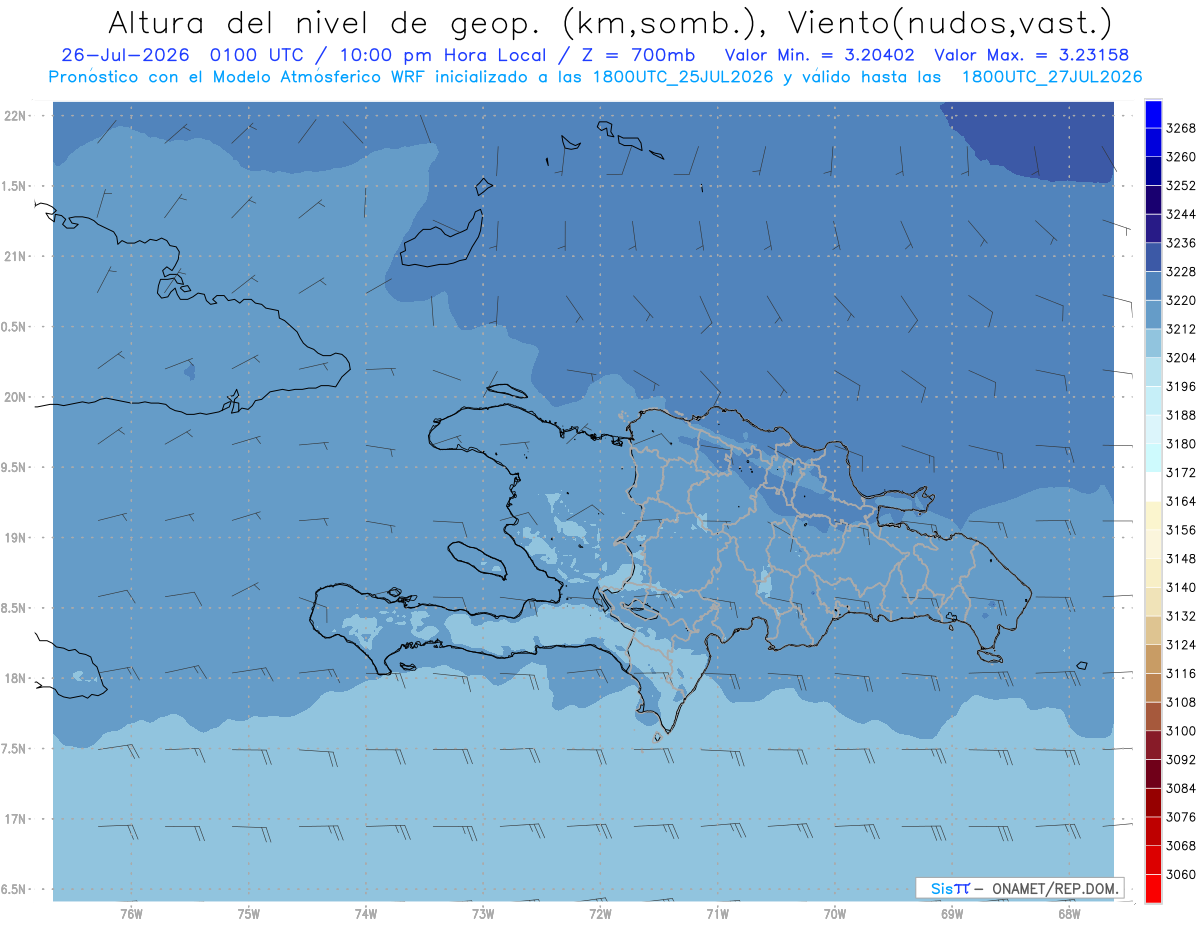Click the latitude label '22N'

pos(15,115)
